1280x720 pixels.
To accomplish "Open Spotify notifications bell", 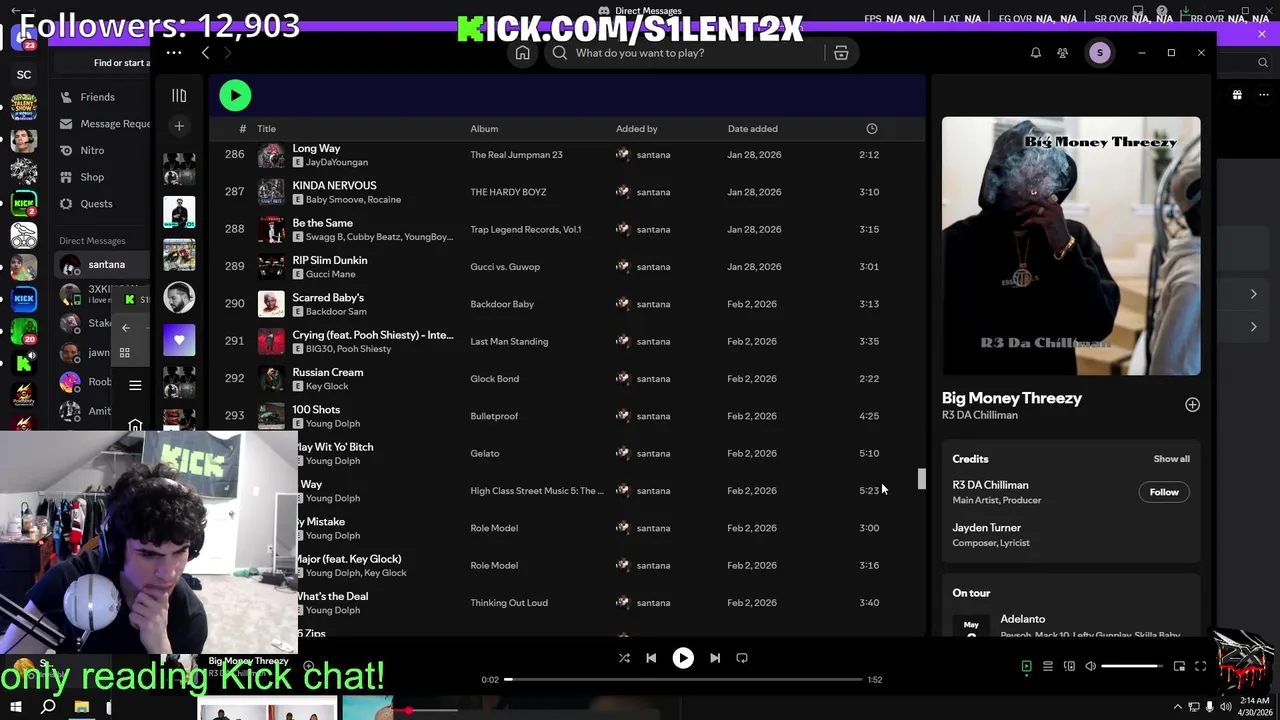I will 1036,53.
